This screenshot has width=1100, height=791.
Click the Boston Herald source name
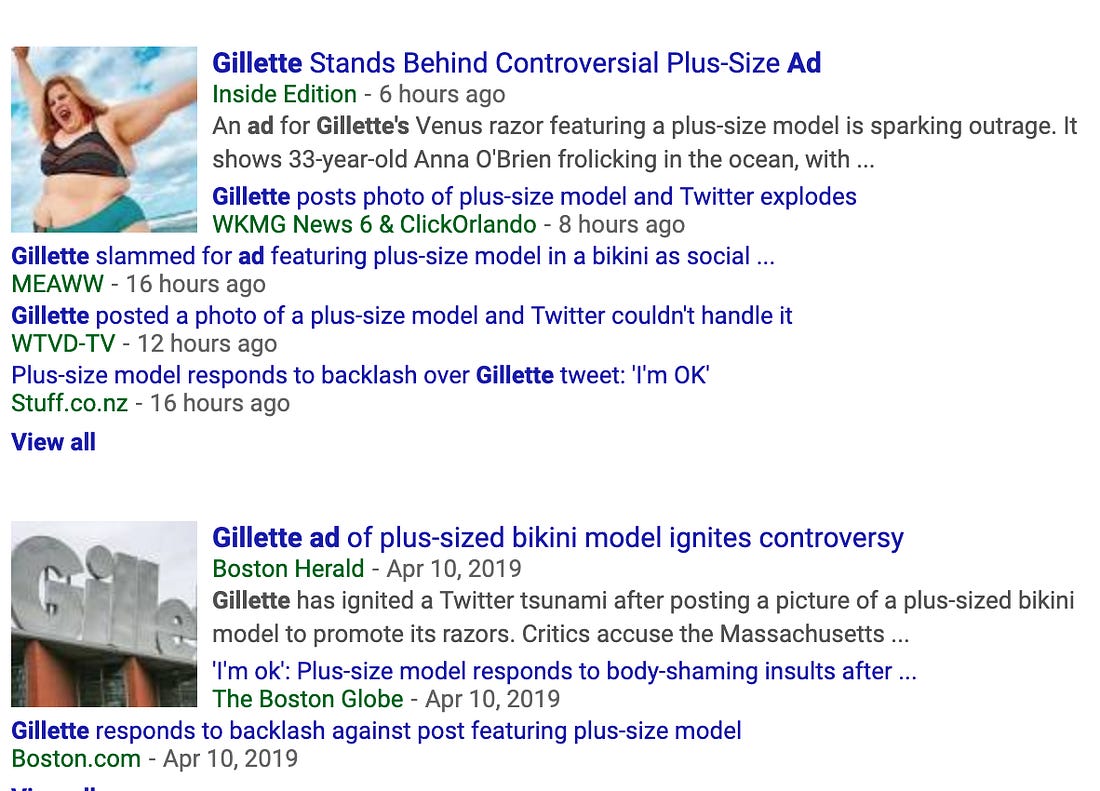pos(288,569)
